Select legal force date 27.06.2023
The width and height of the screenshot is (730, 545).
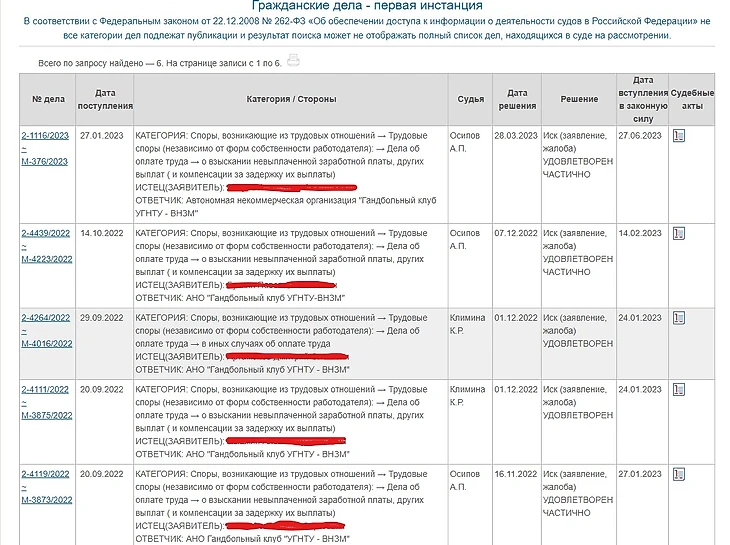(x=640, y=136)
